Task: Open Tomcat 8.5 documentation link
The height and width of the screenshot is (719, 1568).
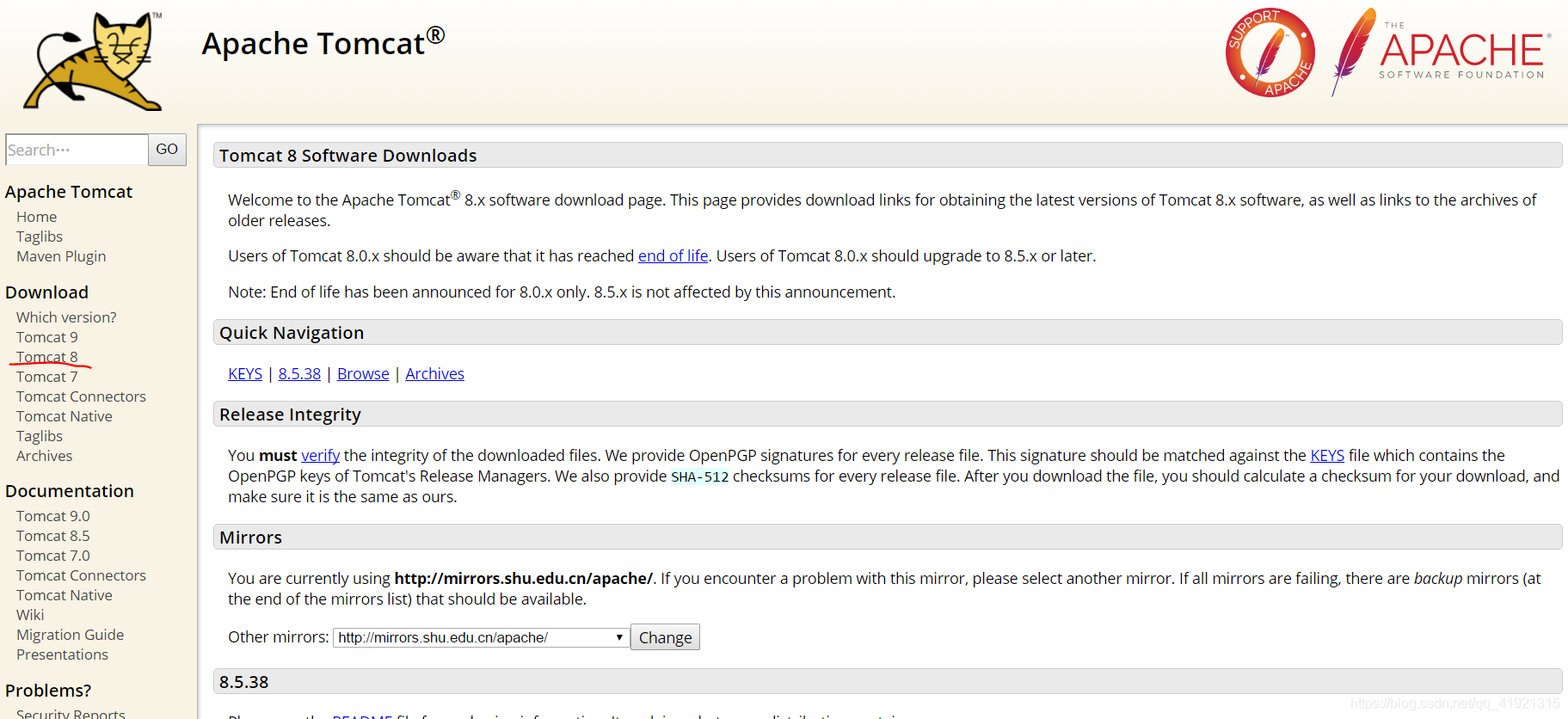Action: click(x=53, y=536)
